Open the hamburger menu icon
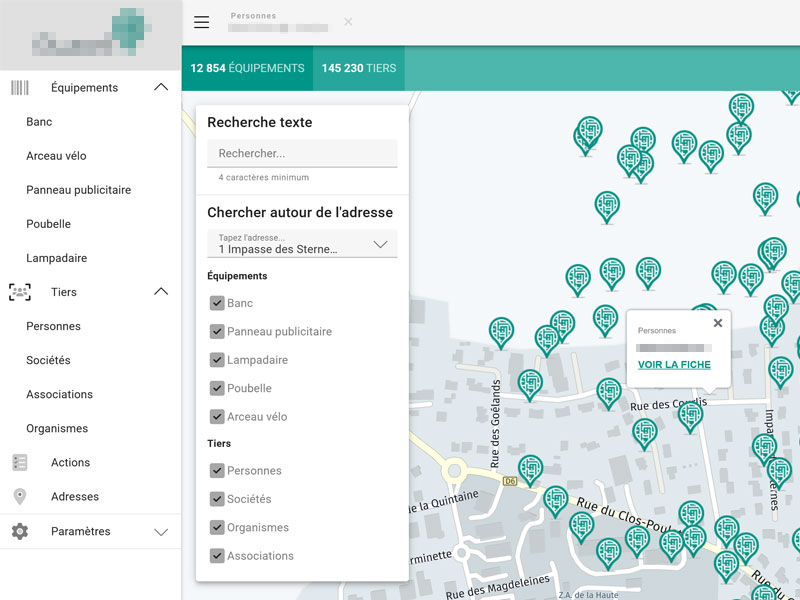 point(202,22)
